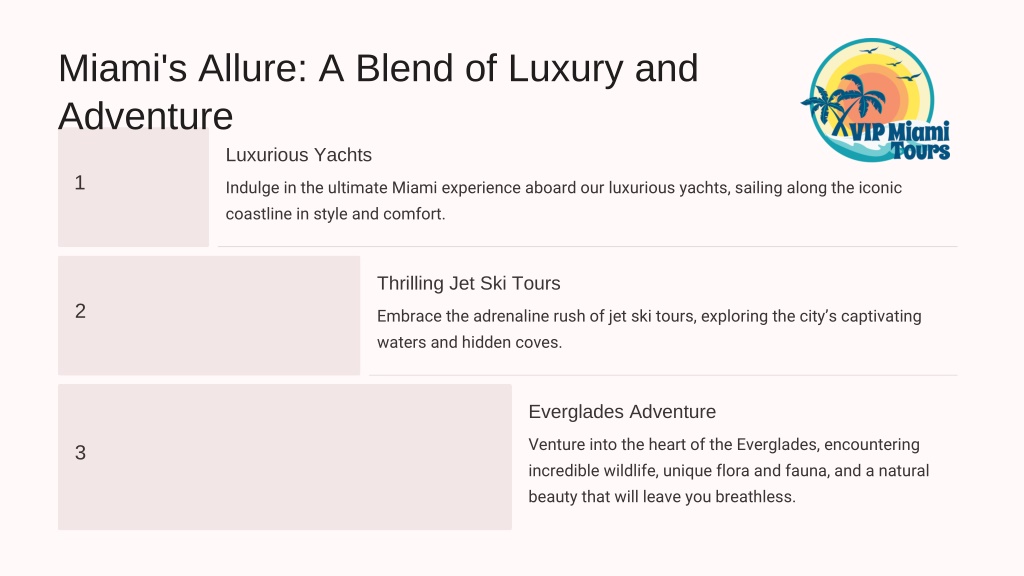
Task: Click the digit 2 label
Action: [80, 311]
